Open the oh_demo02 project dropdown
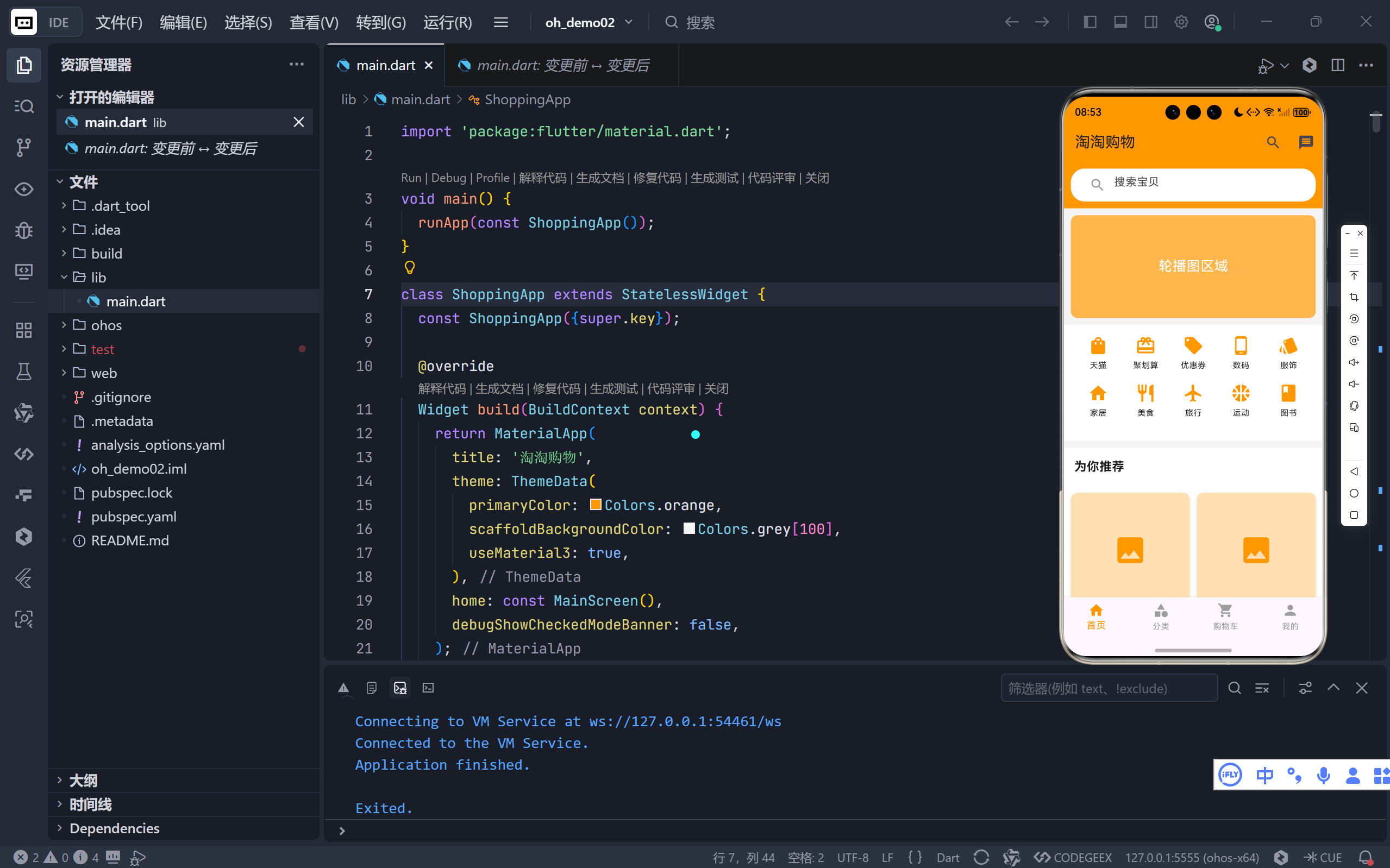The image size is (1390, 868). coord(588,22)
